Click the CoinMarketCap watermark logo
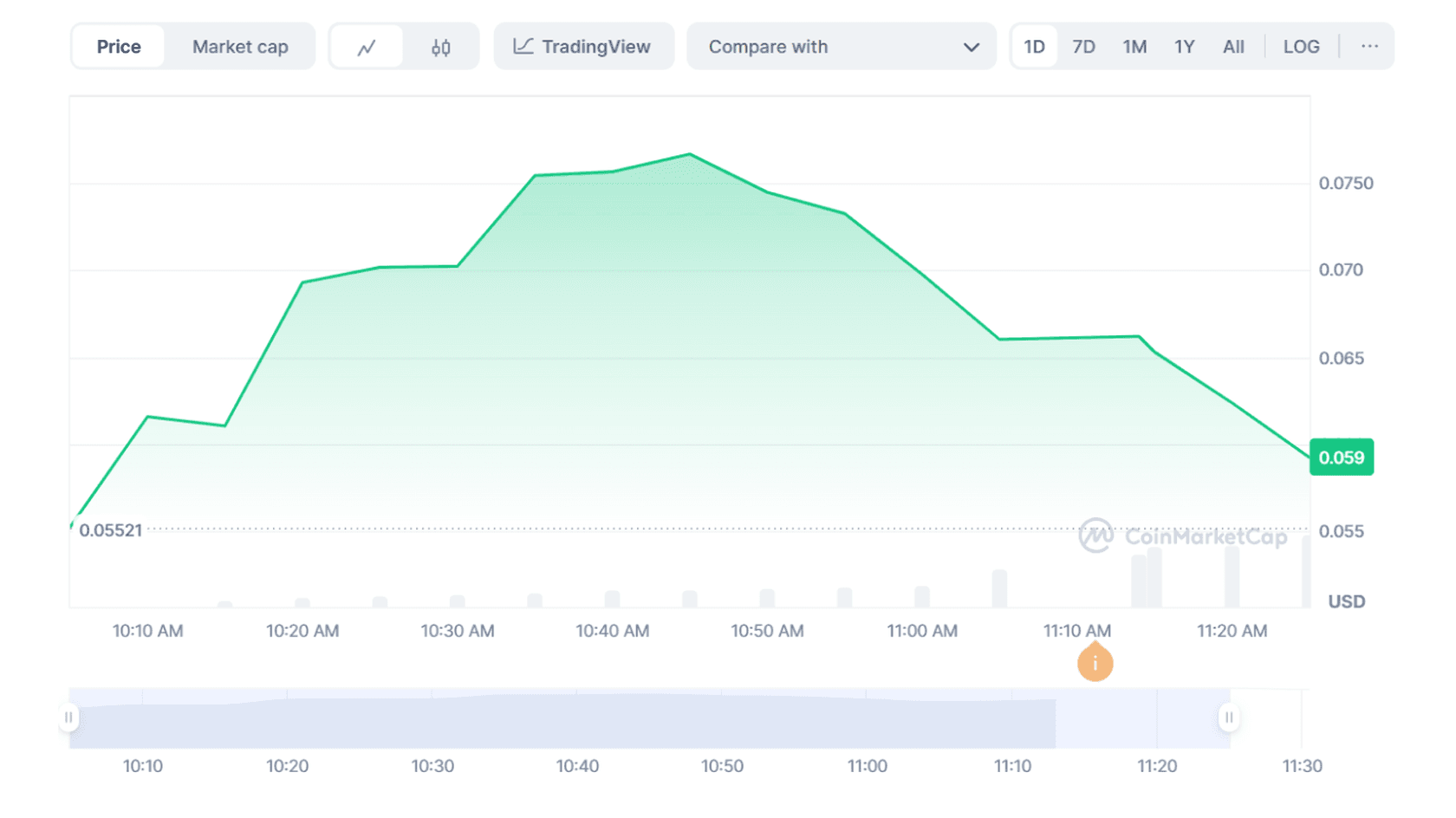The height and width of the screenshot is (818, 1456). coord(1182,536)
